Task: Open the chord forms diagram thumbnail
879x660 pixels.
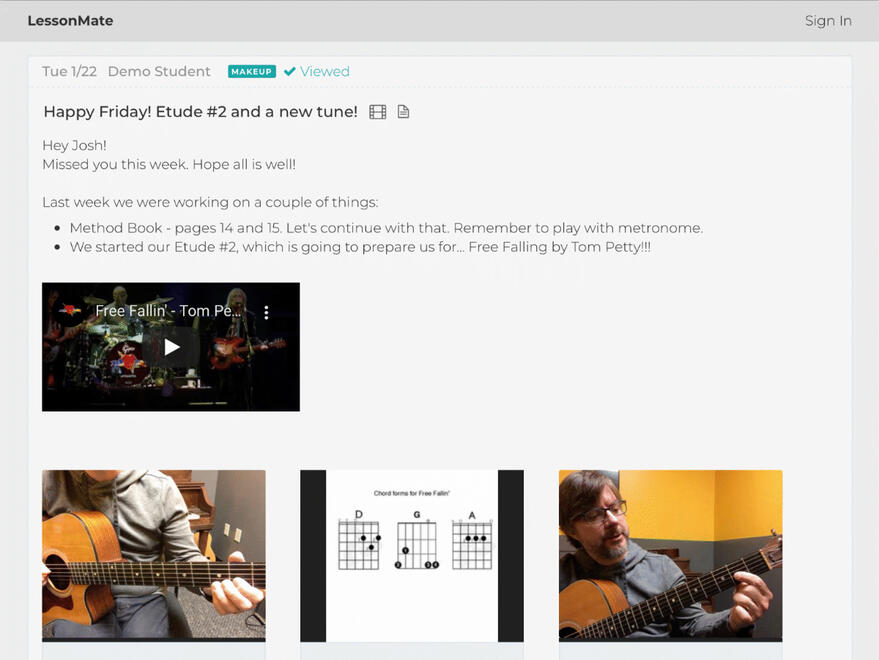Action: (x=412, y=555)
